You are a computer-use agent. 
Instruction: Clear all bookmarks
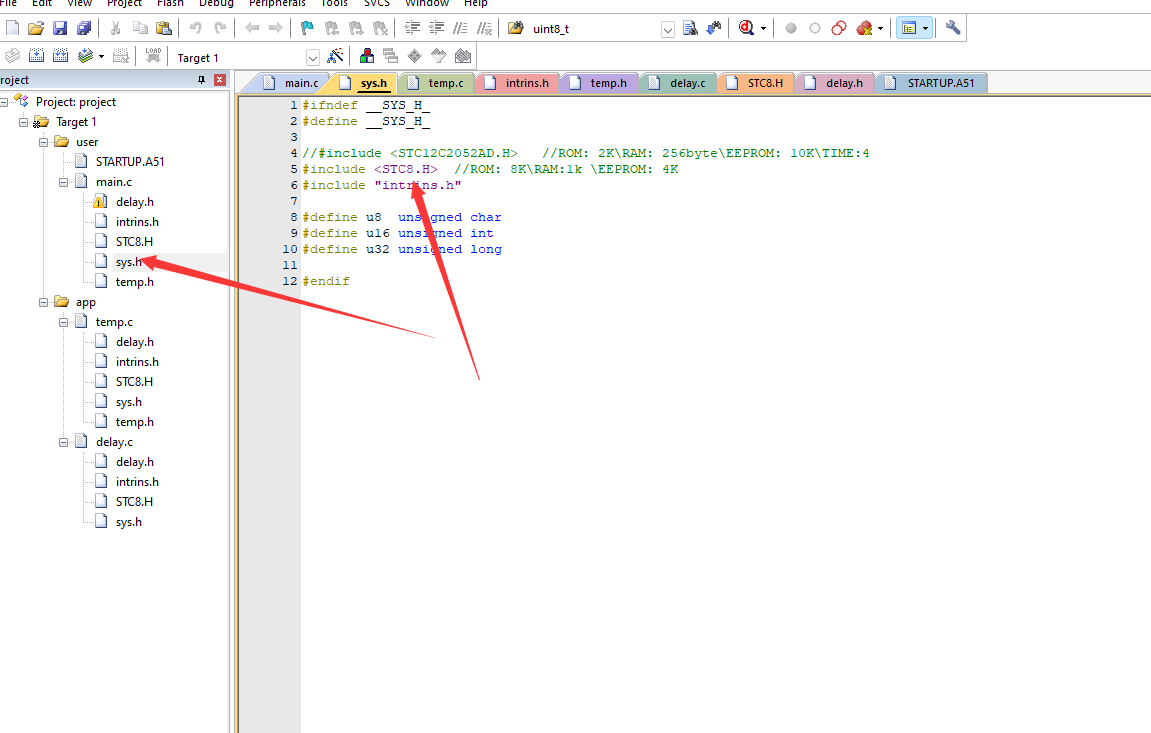(x=380, y=28)
